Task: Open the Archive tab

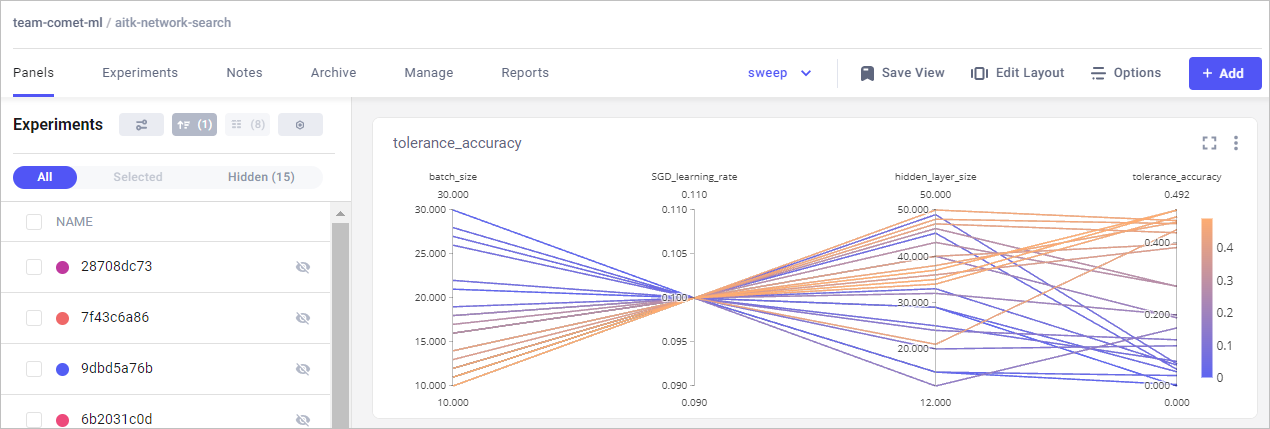Action: pyautogui.click(x=333, y=73)
